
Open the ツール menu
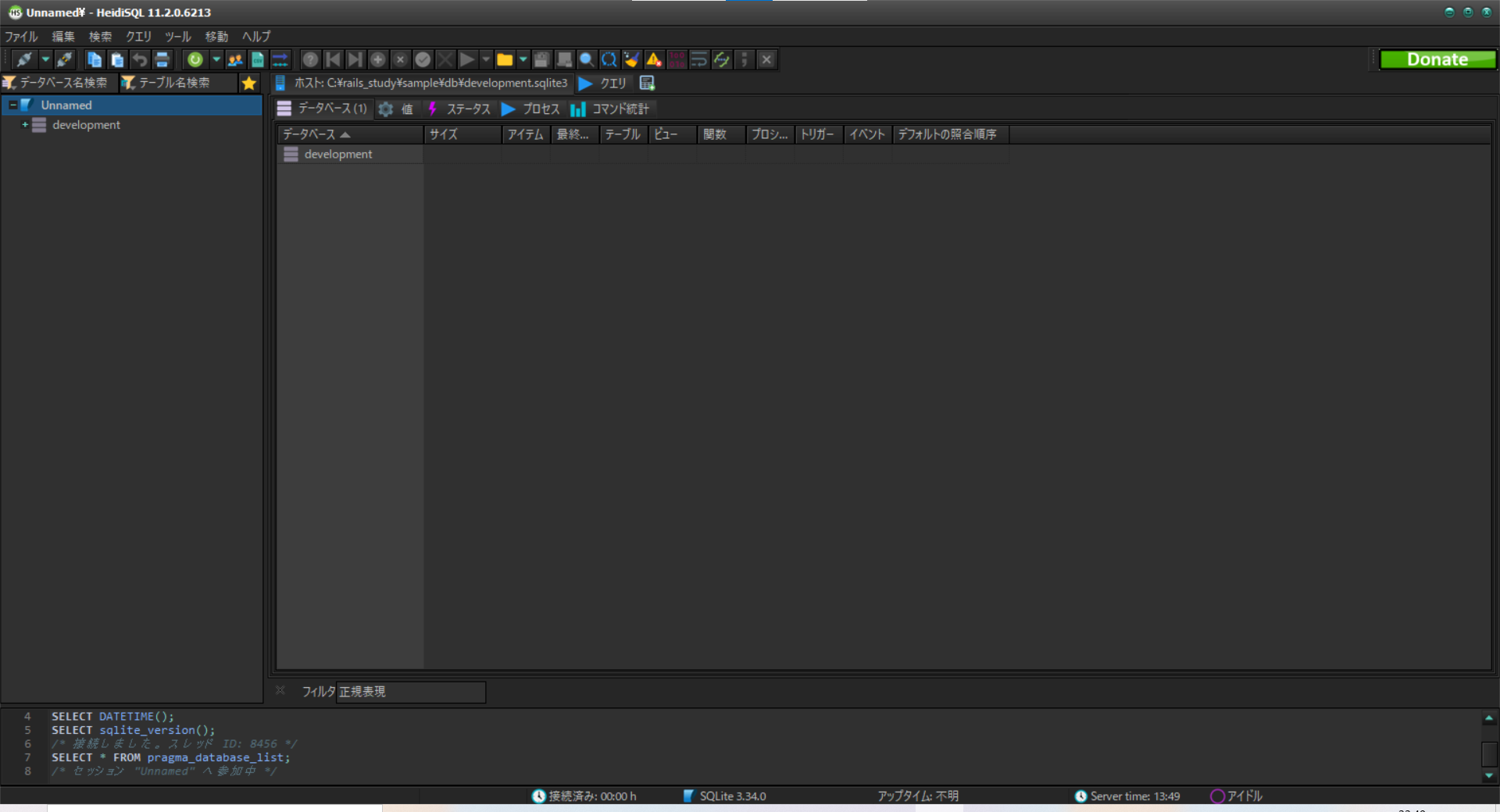point(177,37)
